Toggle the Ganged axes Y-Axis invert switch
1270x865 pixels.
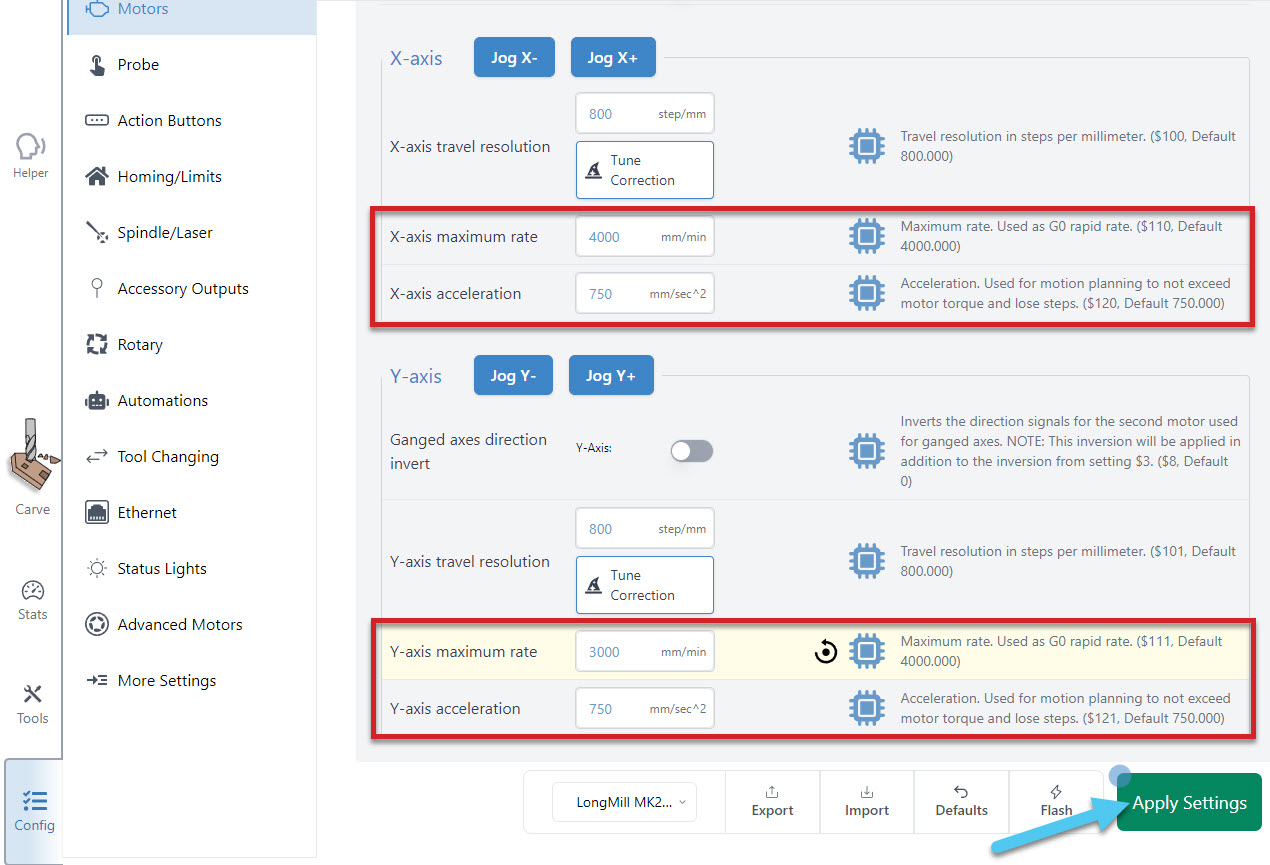[x=691, y=451]
